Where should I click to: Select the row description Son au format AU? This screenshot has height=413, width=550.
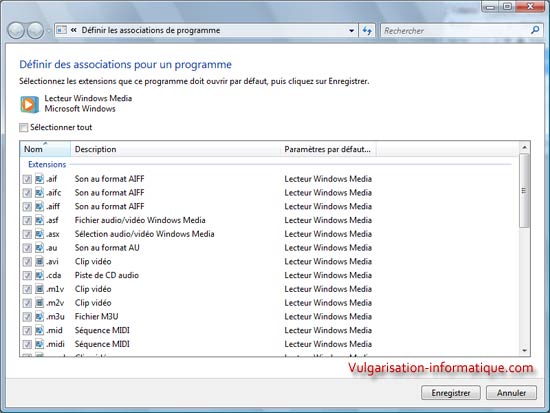click(x=107, y=248)
